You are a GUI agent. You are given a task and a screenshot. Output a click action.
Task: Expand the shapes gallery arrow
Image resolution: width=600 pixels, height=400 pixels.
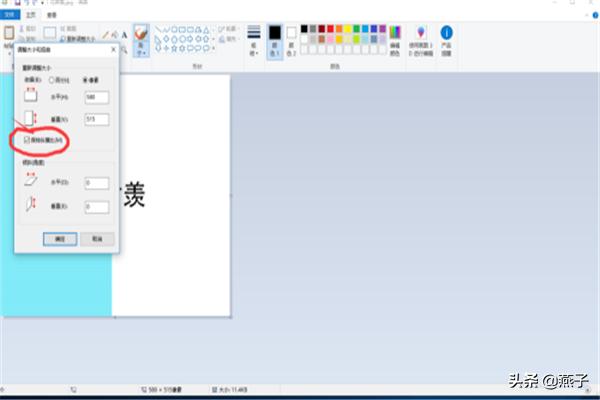click(214, 49)
